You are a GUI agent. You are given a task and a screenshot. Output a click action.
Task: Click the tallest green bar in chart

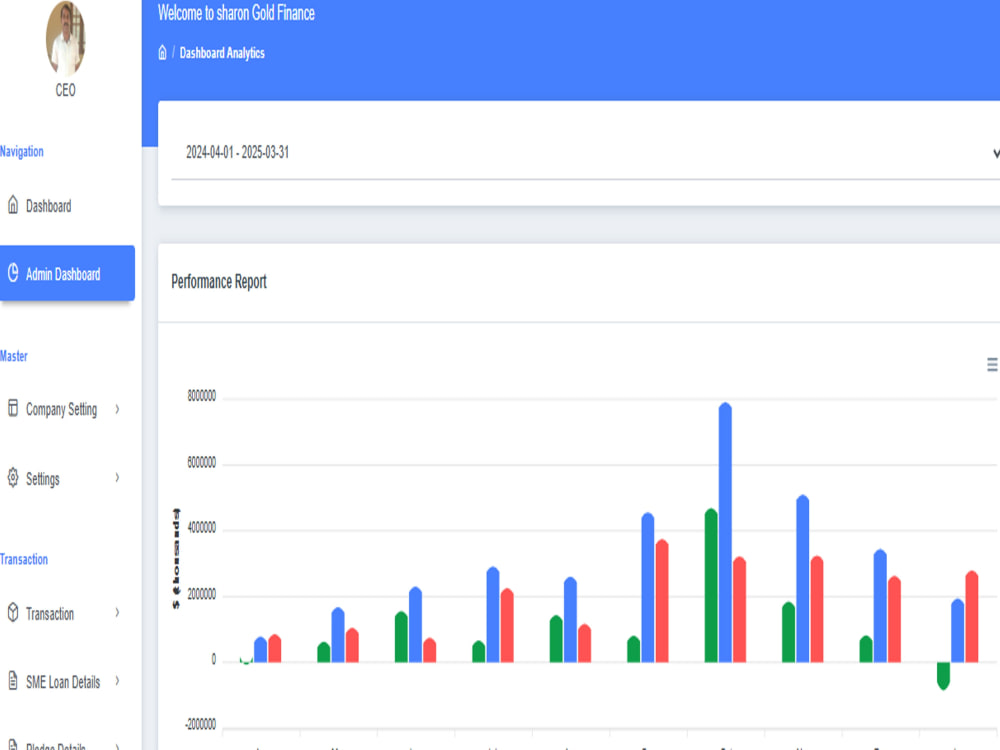(x=711, y=585)
